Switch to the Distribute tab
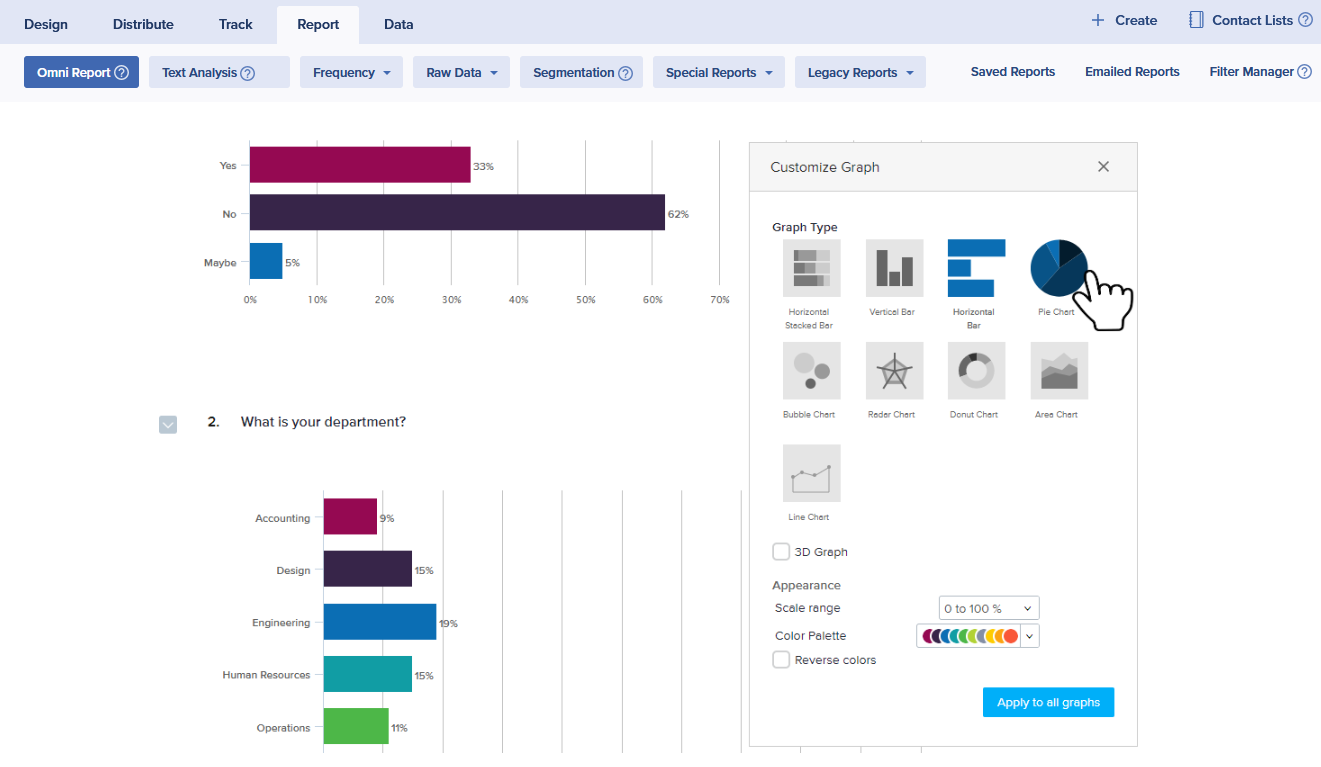The width and height of the screenshot is (1321, 767). tap(143, 24)
